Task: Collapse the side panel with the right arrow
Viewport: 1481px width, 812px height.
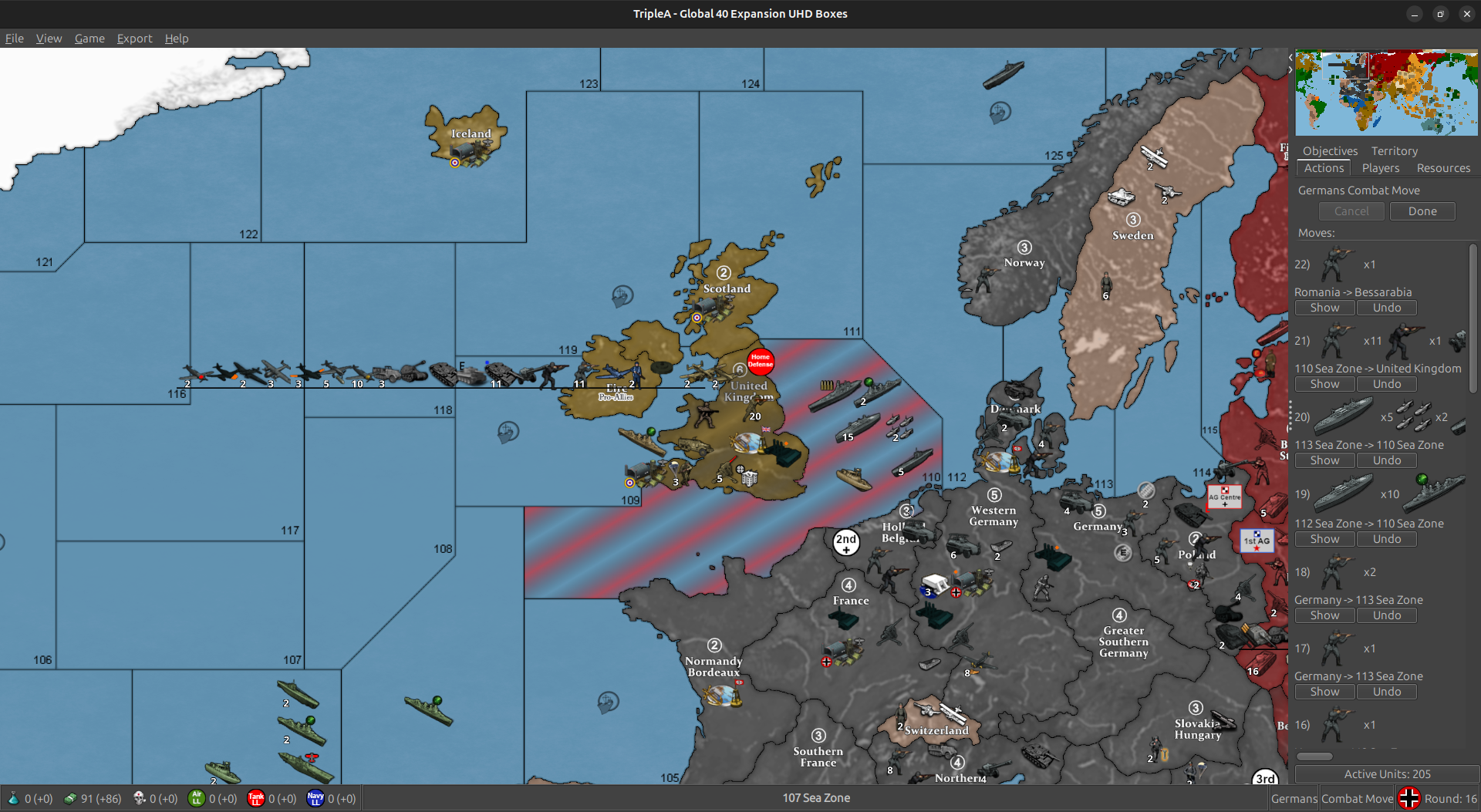Action: pos(1290,70)
